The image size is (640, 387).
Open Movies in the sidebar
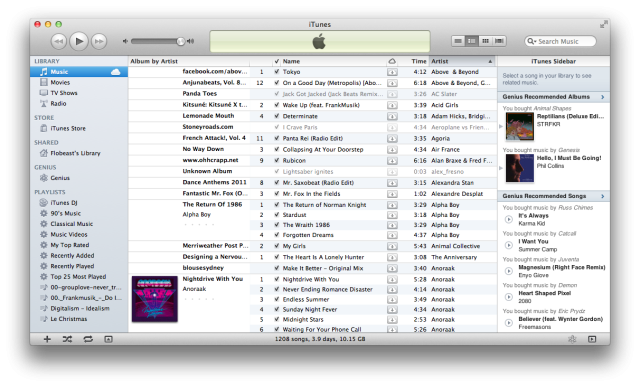60,82
